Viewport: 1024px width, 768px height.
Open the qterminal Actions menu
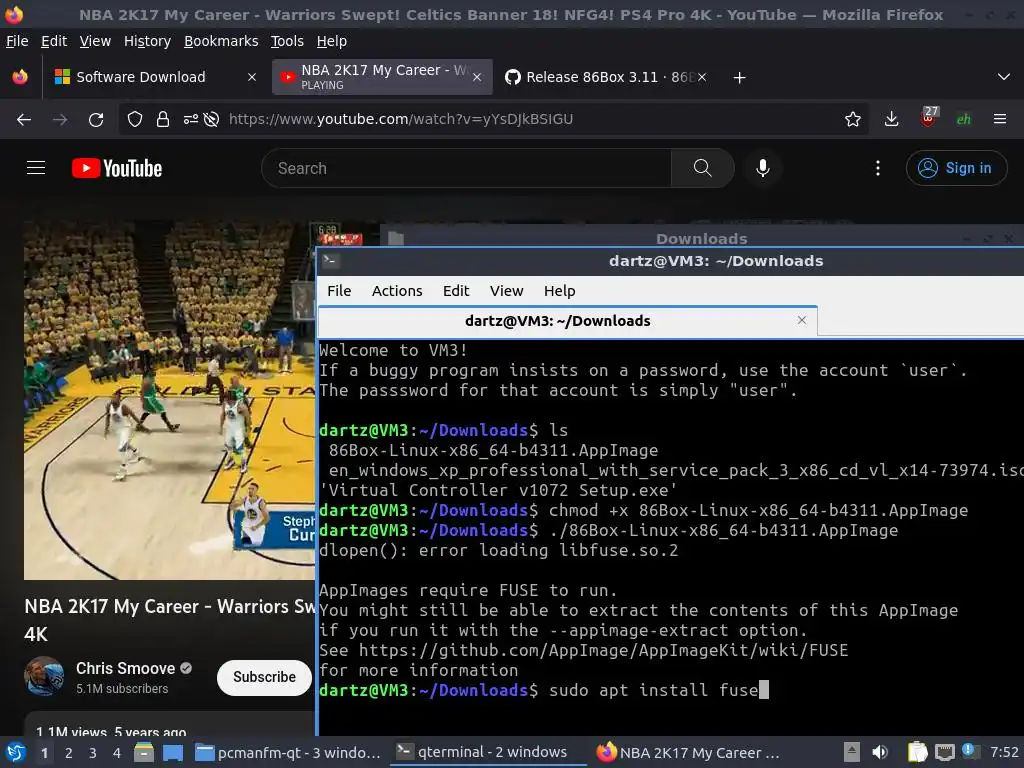click(x=397, y=291)
